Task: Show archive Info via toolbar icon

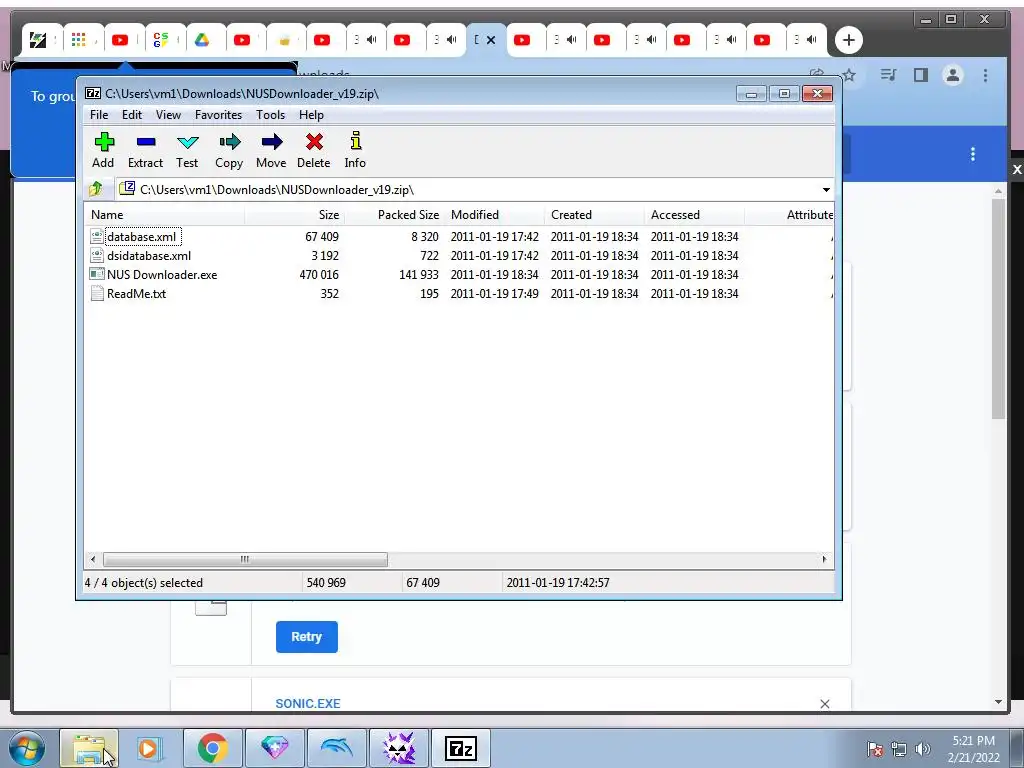Action: [x=355, y=150]
